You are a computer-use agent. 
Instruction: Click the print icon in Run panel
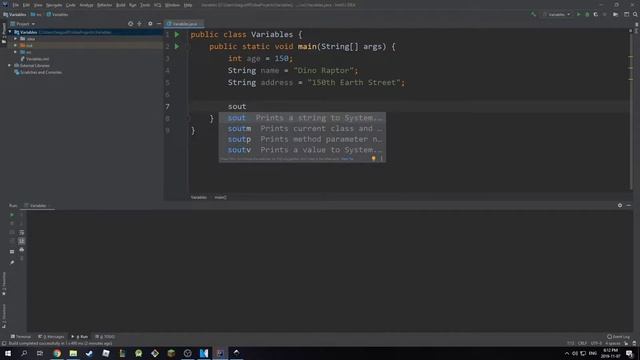click(22, 249)
